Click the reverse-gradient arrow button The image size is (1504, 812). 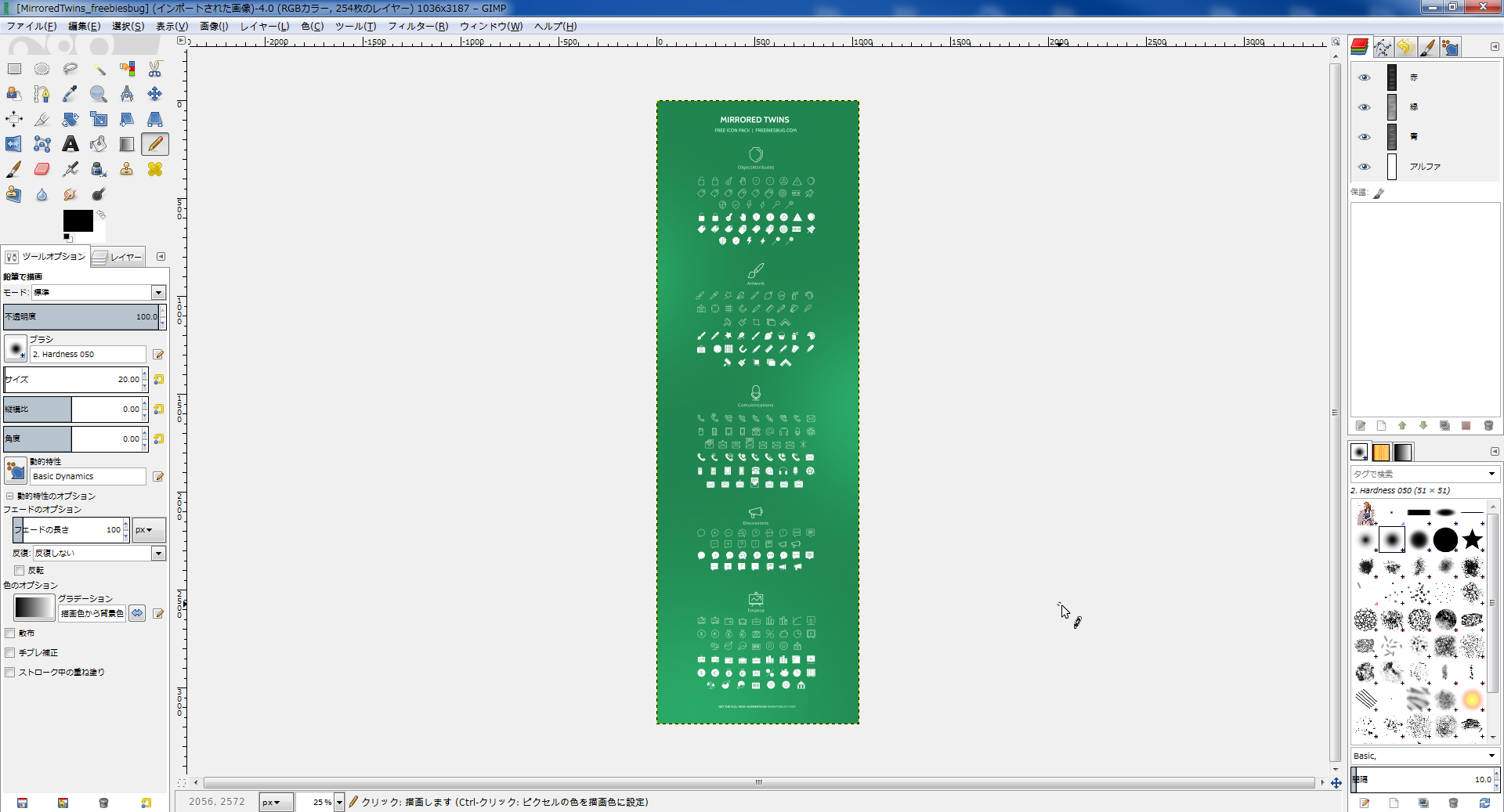[137, 613]
